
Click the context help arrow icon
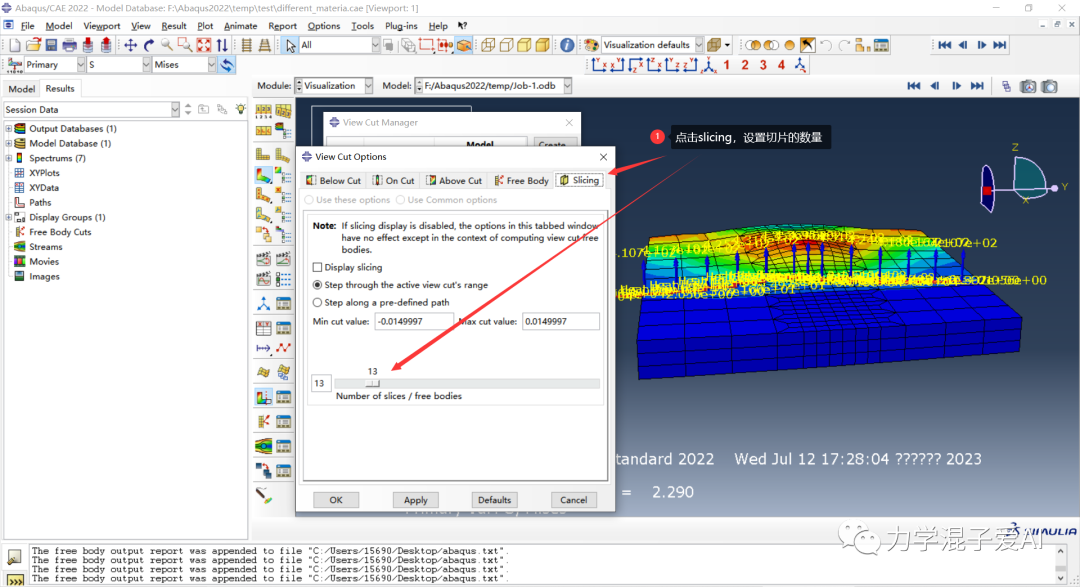462,25
